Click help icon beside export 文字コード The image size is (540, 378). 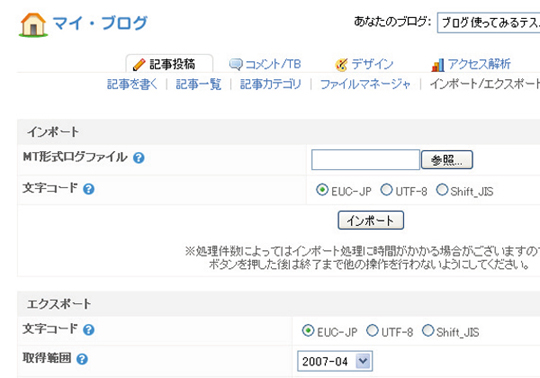pyautogui.click(x=89, y=330)
